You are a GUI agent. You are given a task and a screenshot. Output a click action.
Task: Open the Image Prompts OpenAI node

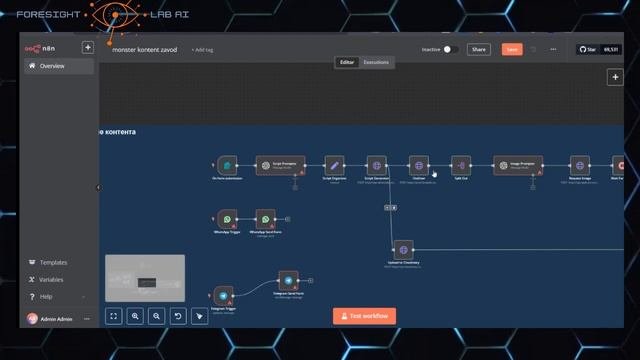[518, 165]
